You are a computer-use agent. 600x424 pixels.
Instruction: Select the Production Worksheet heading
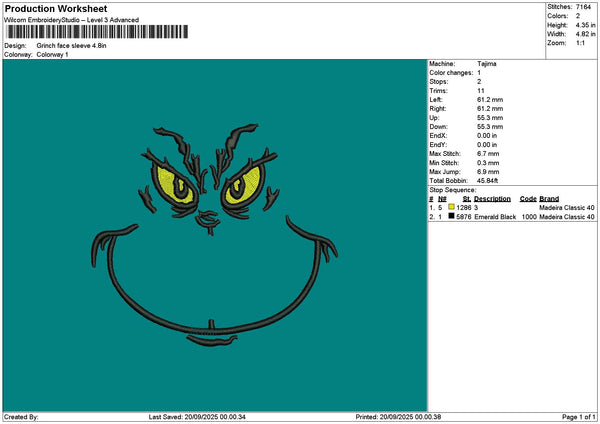(x=56, y=8)
